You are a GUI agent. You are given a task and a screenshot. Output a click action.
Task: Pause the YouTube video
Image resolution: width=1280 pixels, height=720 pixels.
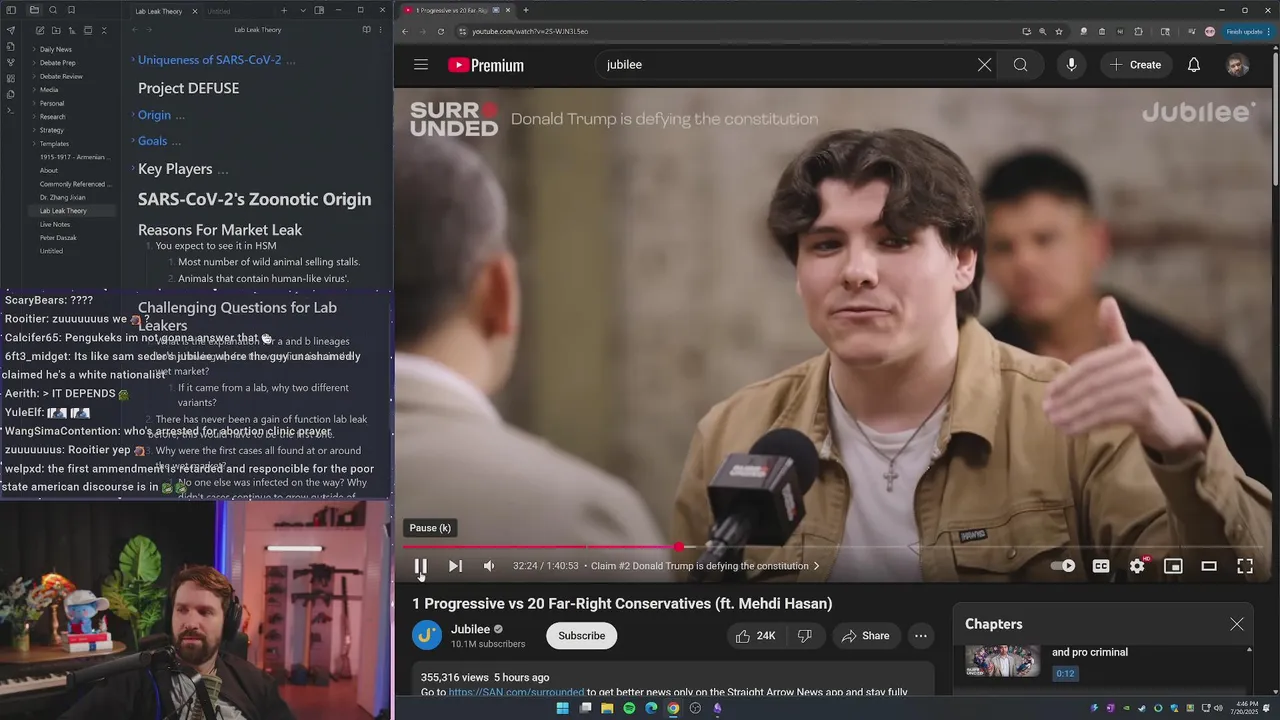421,566
